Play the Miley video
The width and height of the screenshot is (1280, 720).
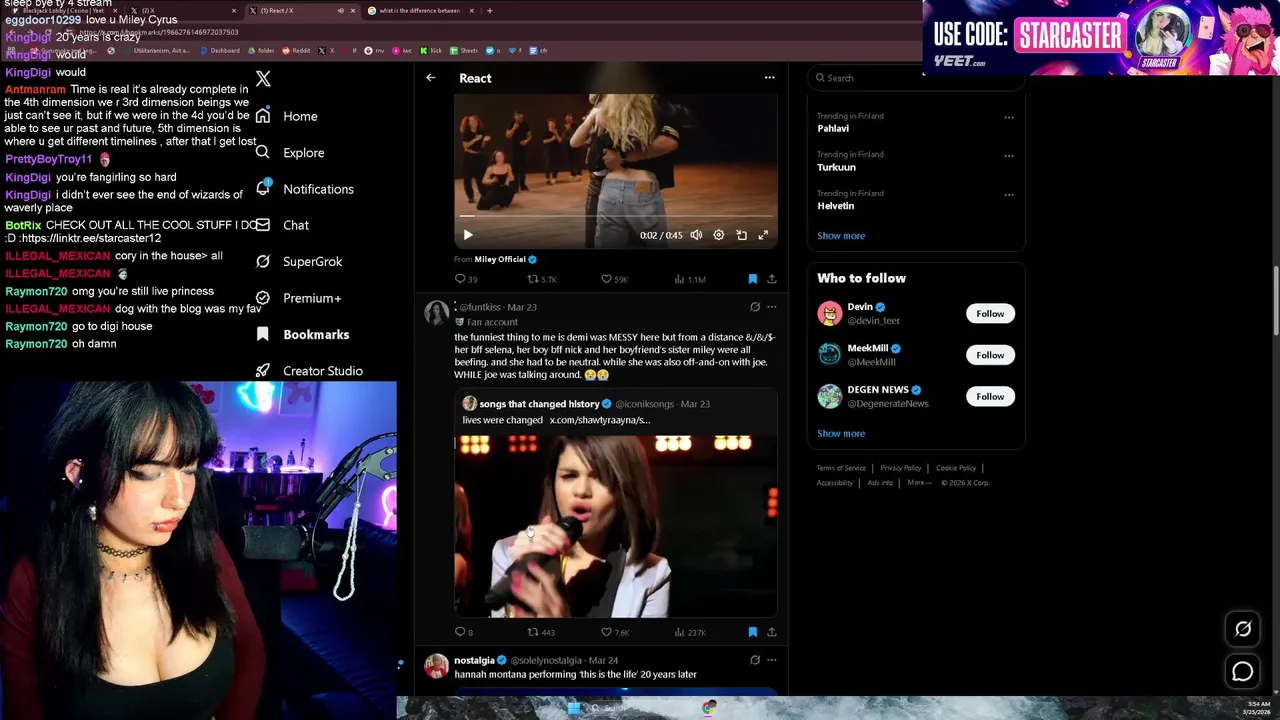point(467,235)
